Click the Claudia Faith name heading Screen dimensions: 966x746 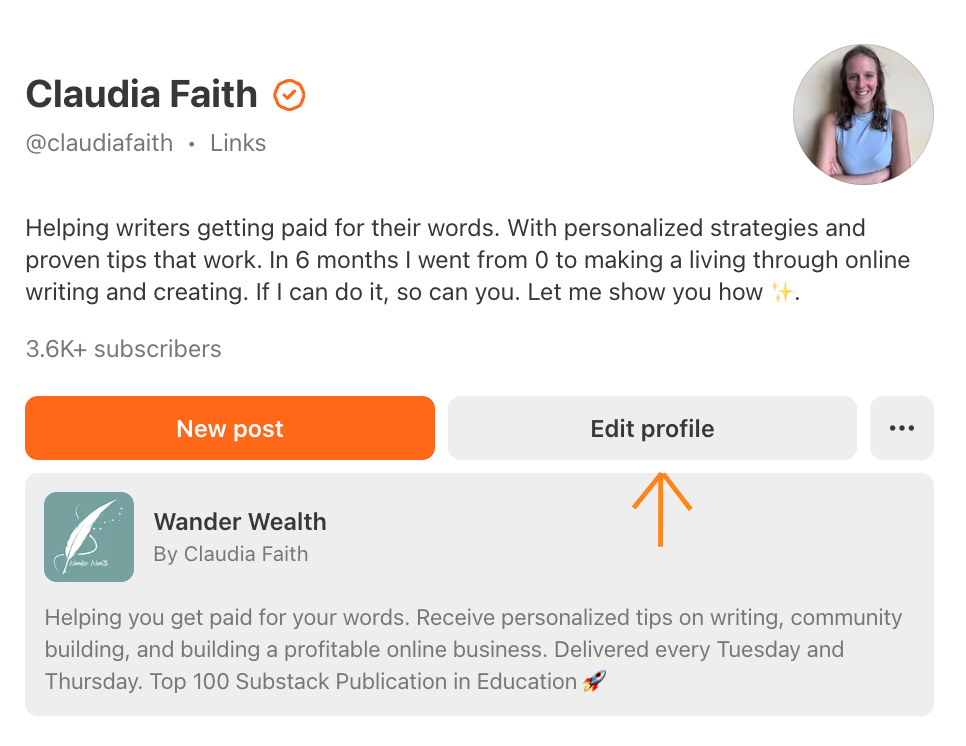click(140, 94)
